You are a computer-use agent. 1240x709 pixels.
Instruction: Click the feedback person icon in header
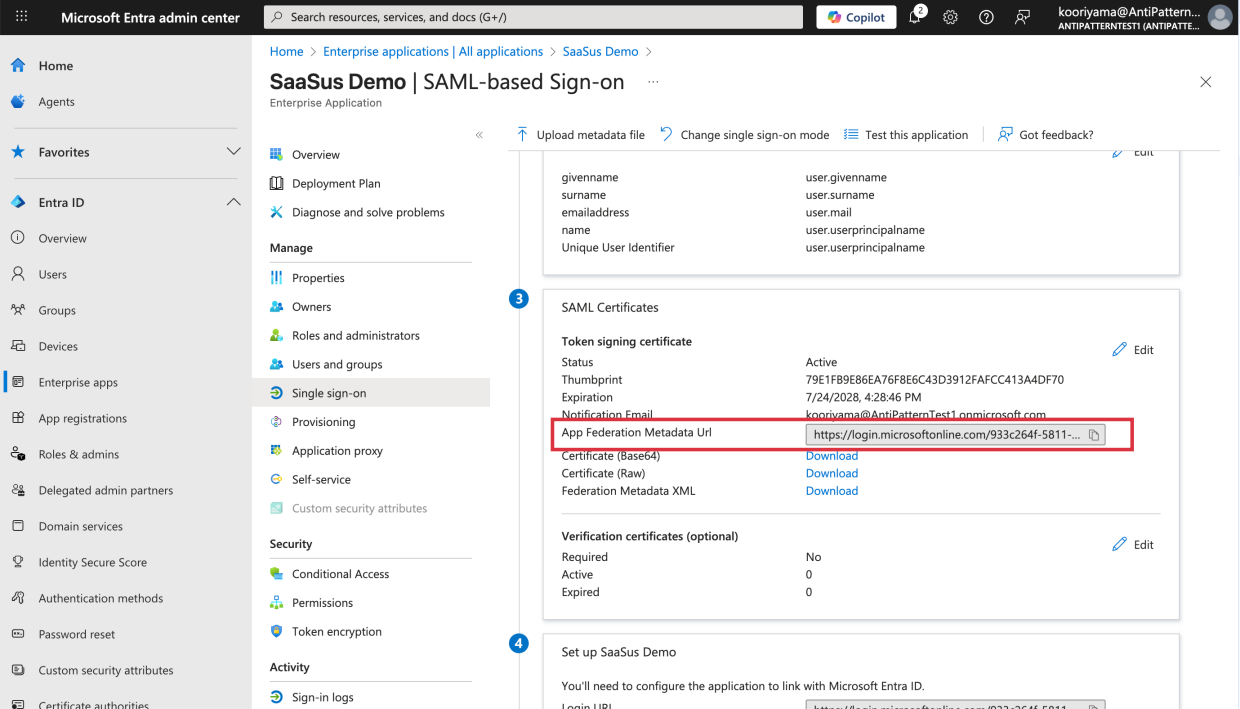pyautogui.click(x=1022, y=17)
